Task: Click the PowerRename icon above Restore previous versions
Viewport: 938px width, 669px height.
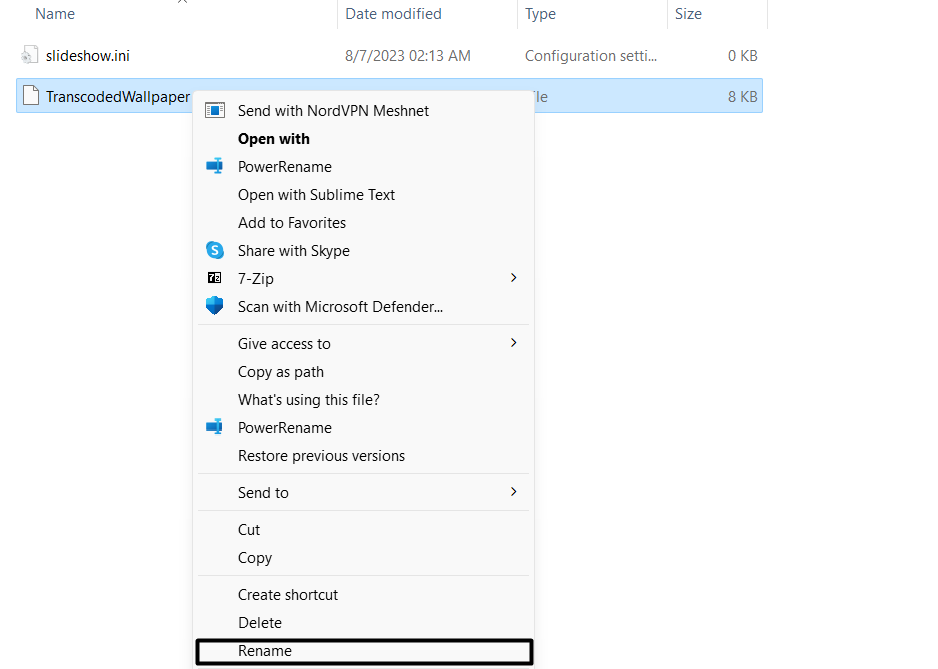Action: [x=214, y=427]
